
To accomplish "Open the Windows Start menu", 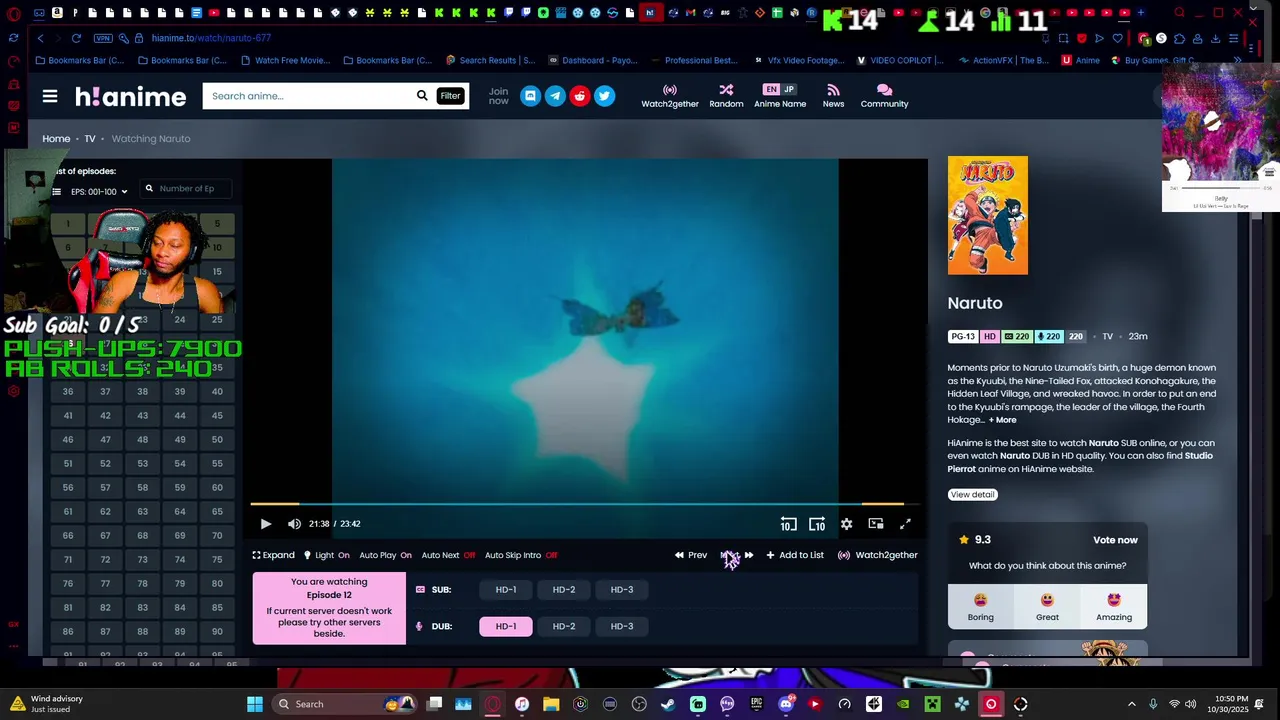I will click(255, 704).
